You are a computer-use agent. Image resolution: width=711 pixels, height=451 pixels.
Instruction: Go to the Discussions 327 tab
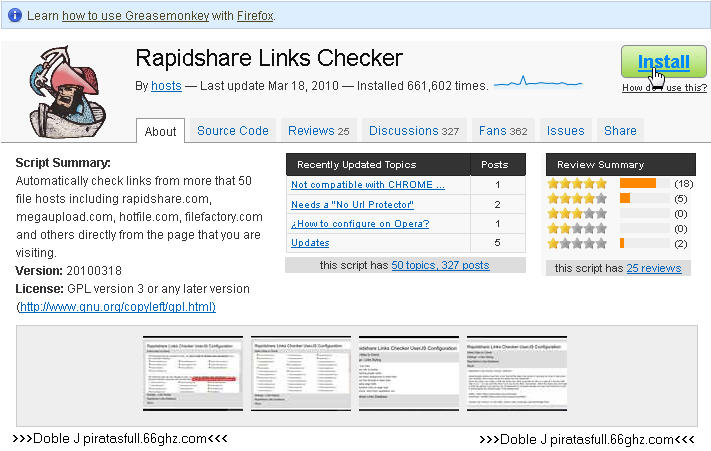point(414,131)
